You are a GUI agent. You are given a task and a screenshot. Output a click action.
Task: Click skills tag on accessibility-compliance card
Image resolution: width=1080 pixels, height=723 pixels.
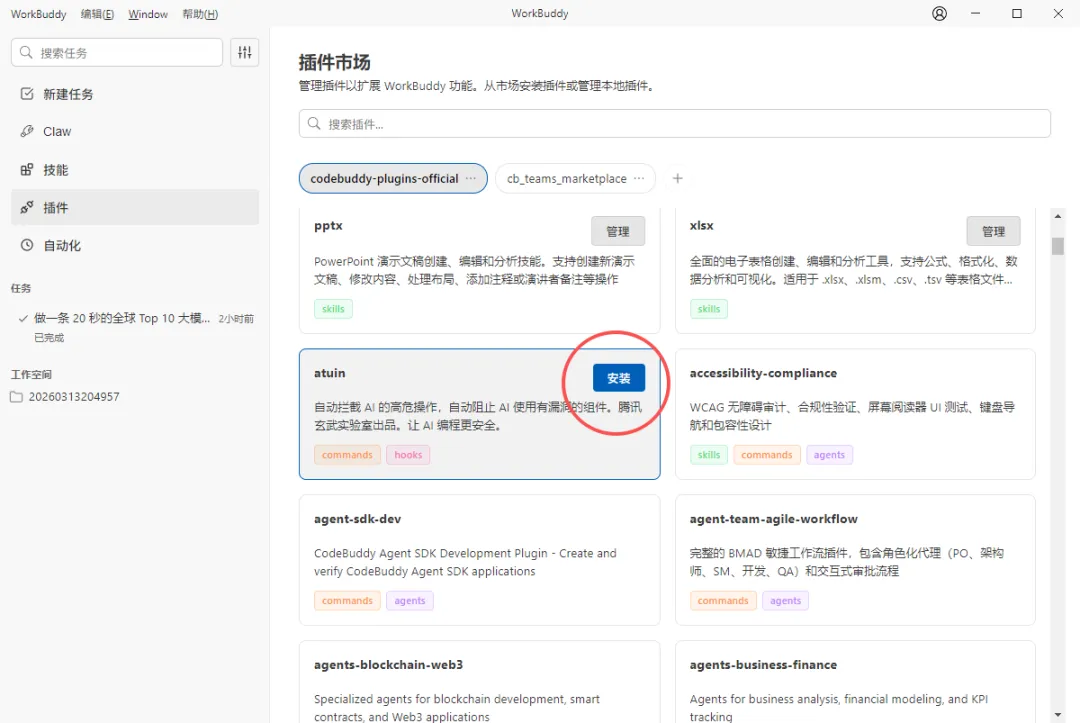click(709, 454)
